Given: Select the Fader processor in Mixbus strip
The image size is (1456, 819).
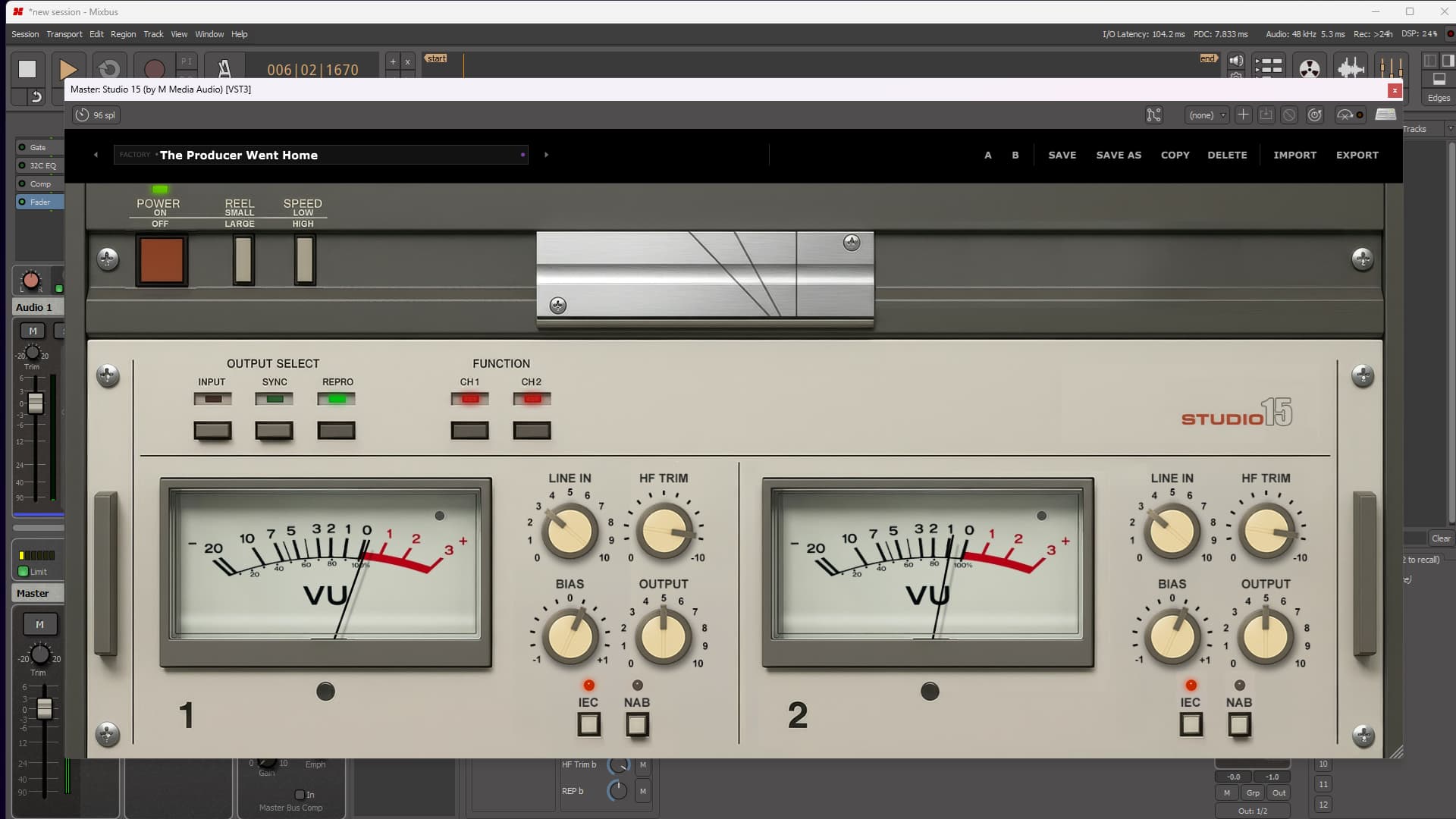Looking at the screenshot, I should 40,202.
